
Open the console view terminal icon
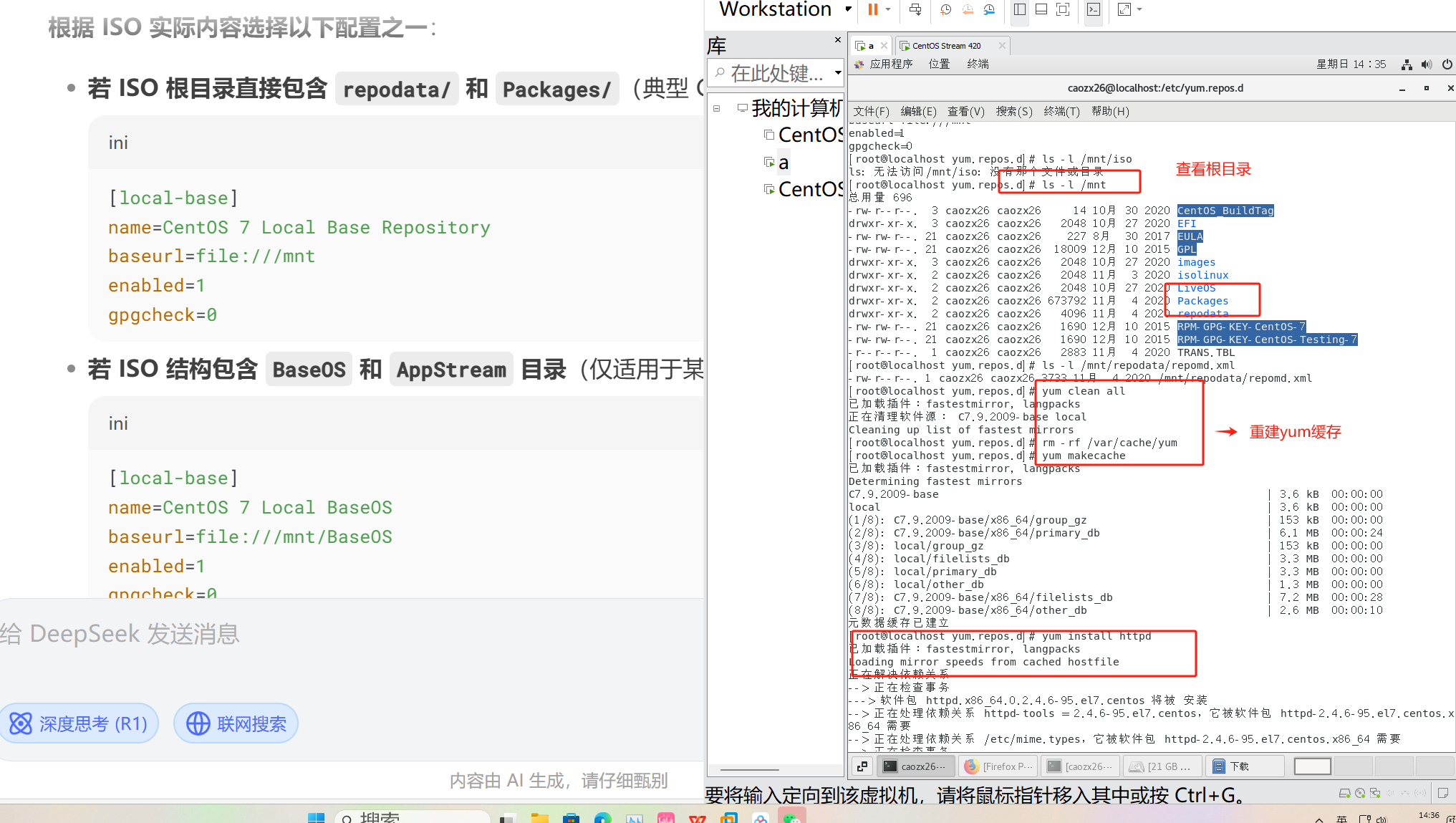(1093, 9)
